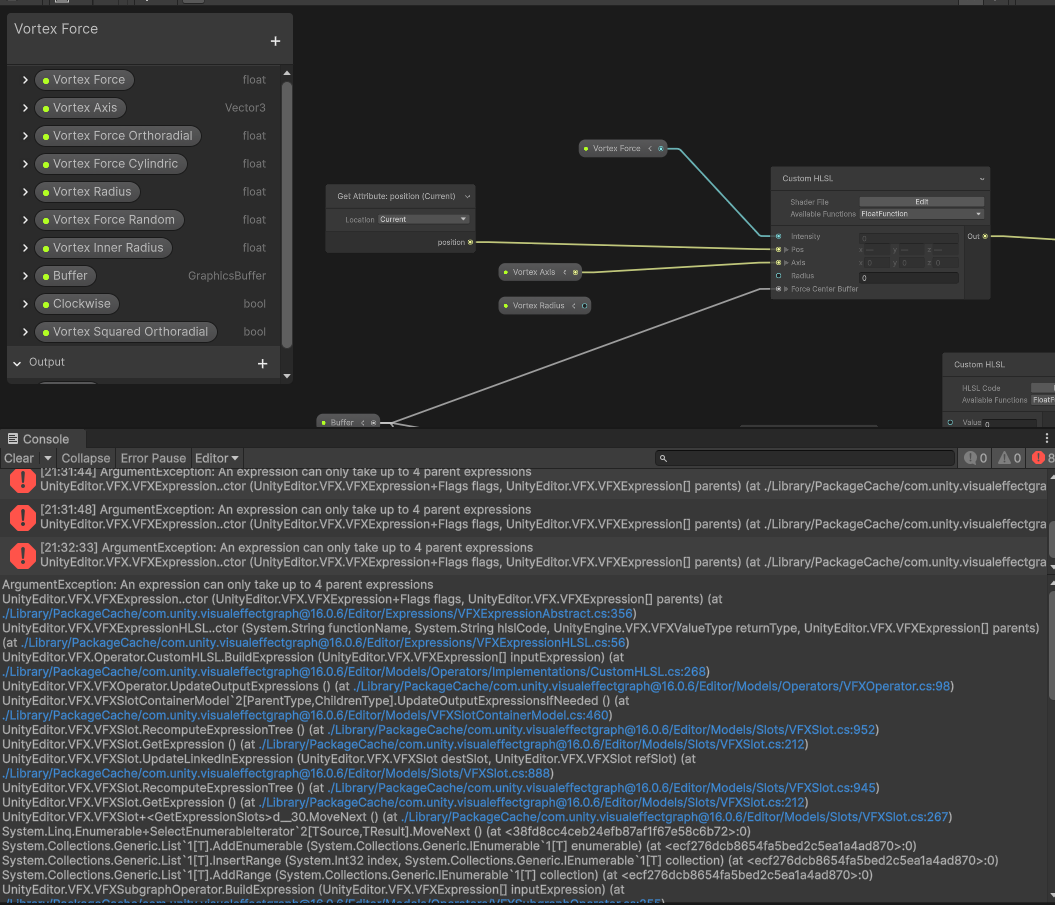Click the output port of the Vortex Force node
This screenshot has width=1055, height=905.
coord(659,147)
